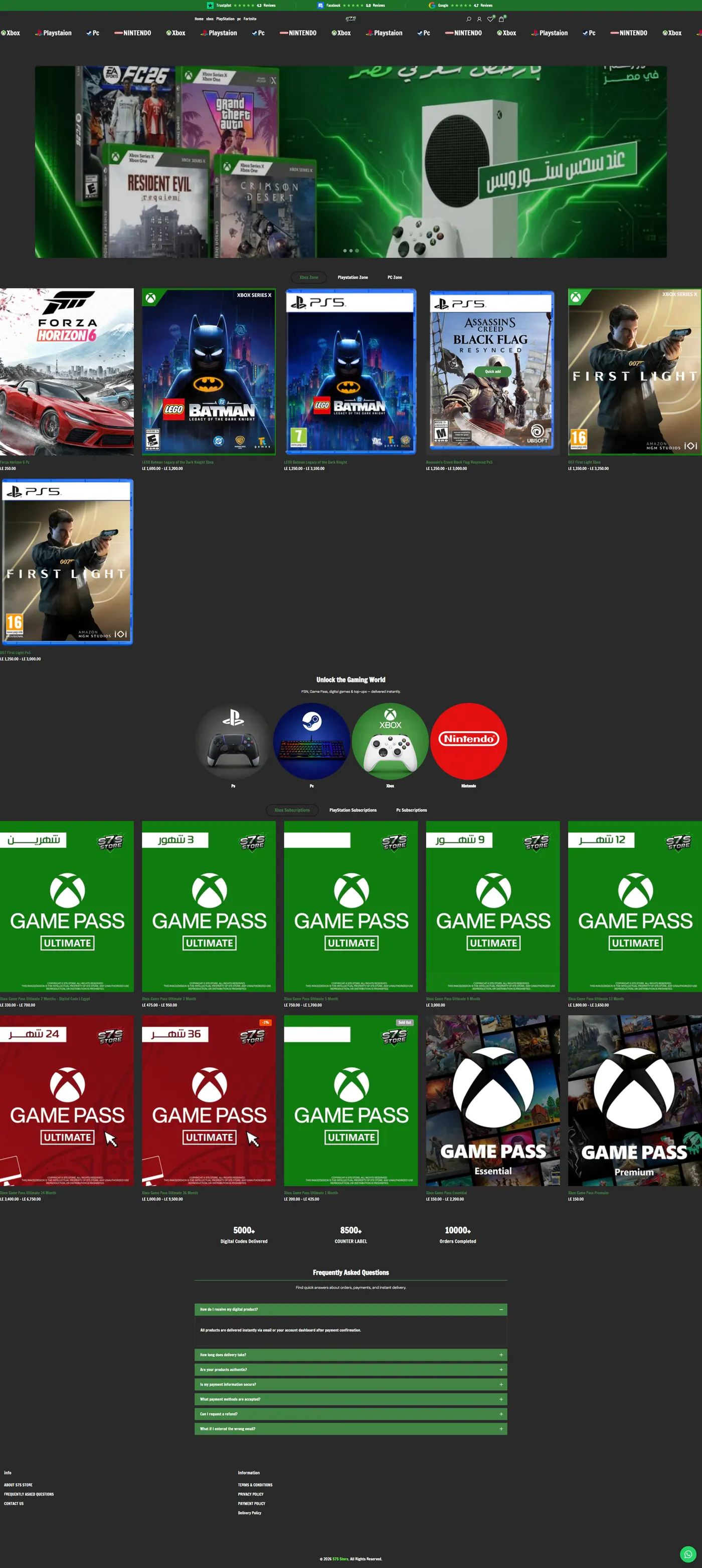Select the Xbox controller category circle
Viewport: 702px width, 1568px height.
pos(390,741)
